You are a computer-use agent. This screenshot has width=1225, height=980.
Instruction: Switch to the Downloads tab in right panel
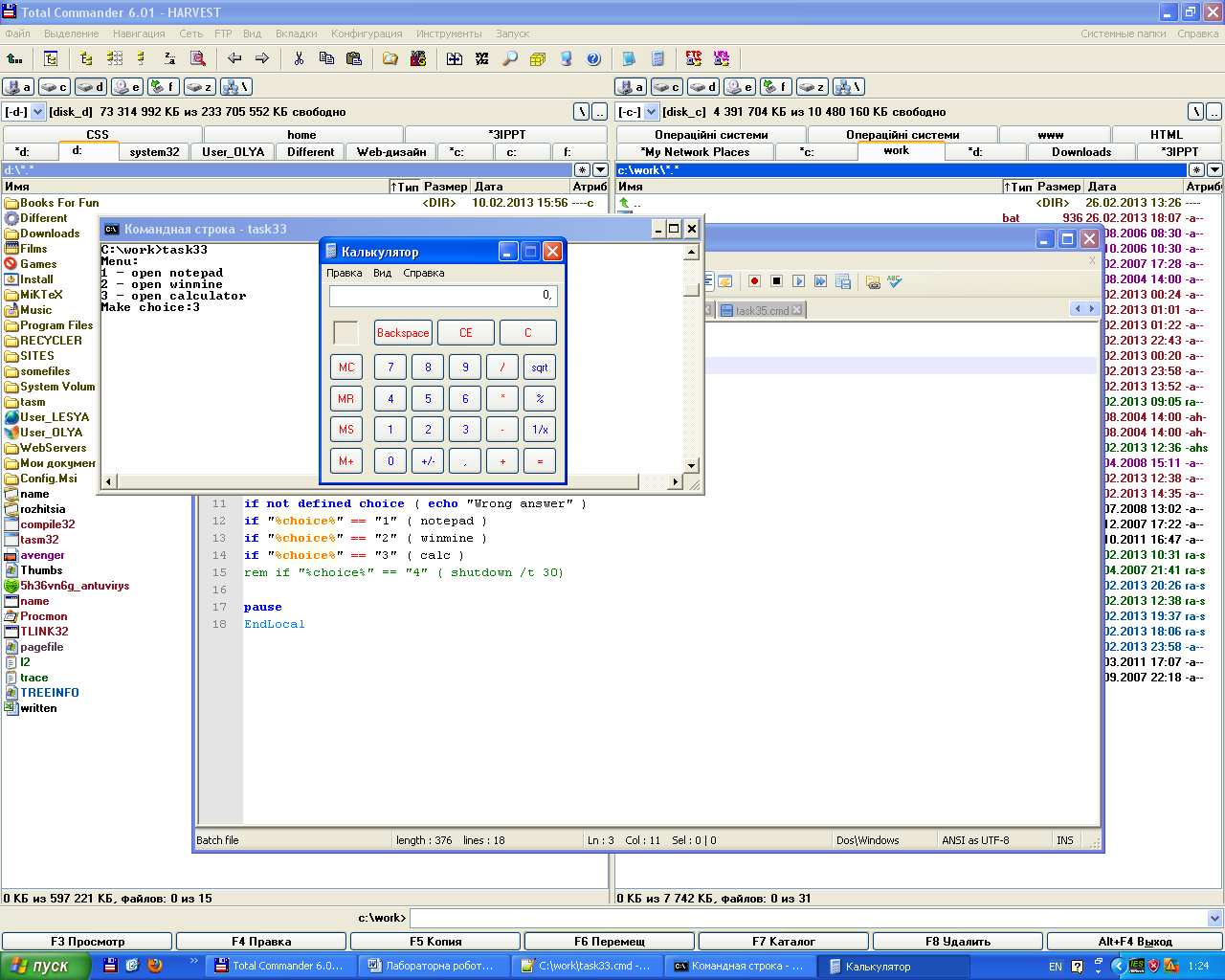[1081, 151]
